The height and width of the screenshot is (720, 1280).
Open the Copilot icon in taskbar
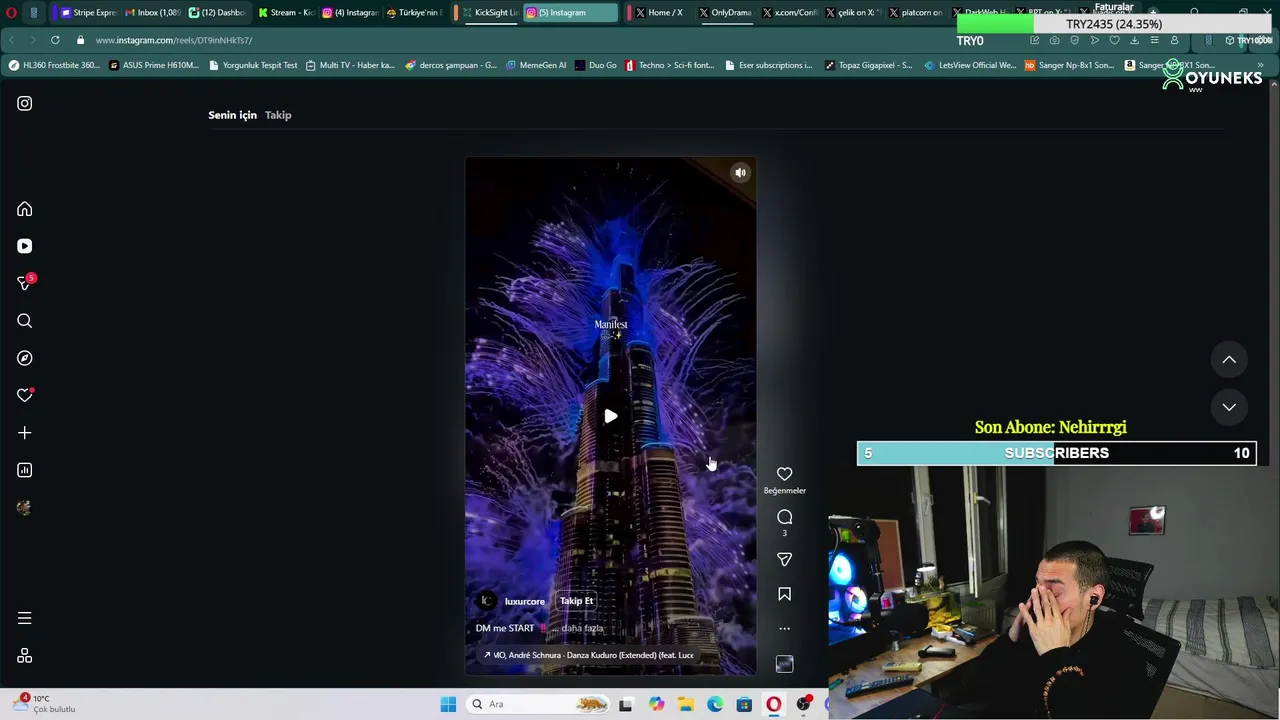click(x=656, y=704)
